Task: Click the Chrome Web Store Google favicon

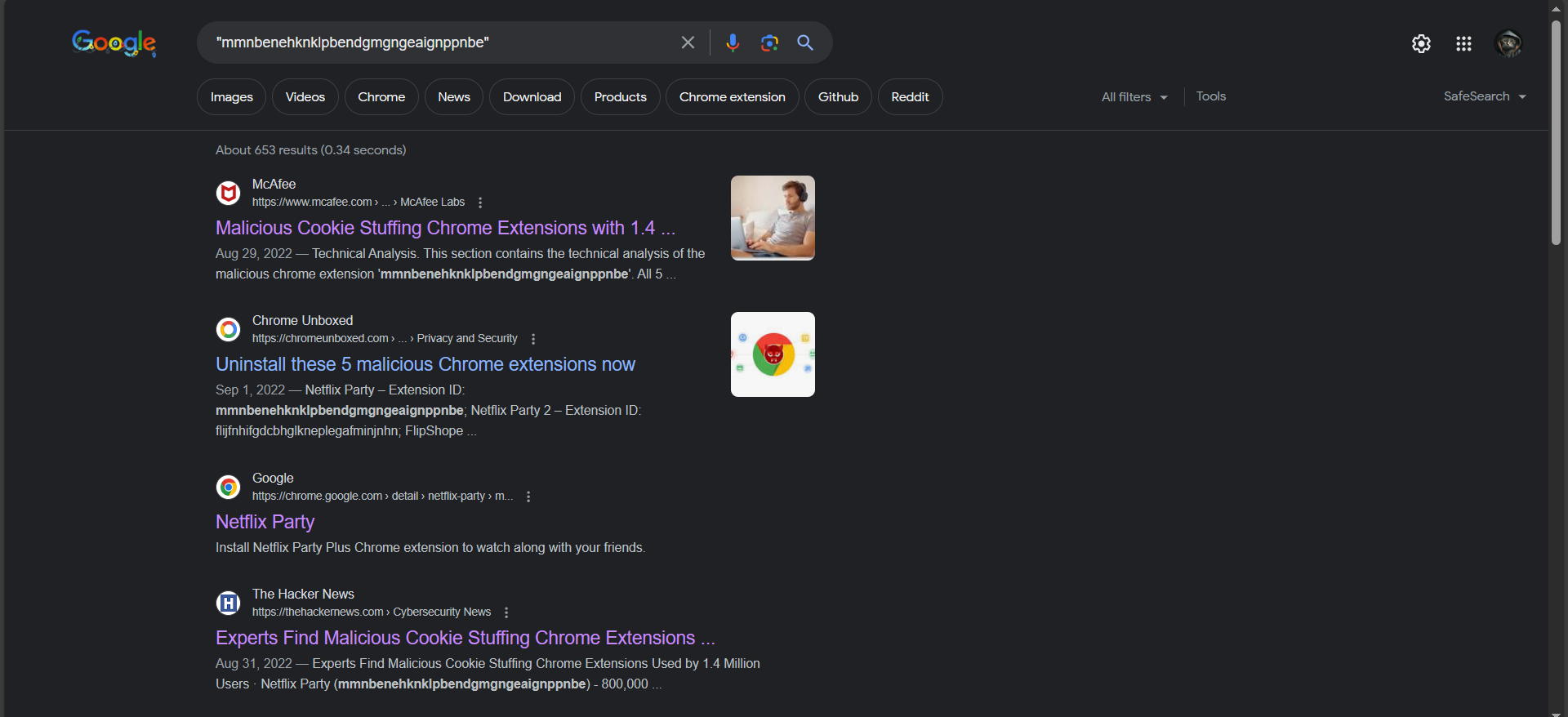Action: click(228, 488)
